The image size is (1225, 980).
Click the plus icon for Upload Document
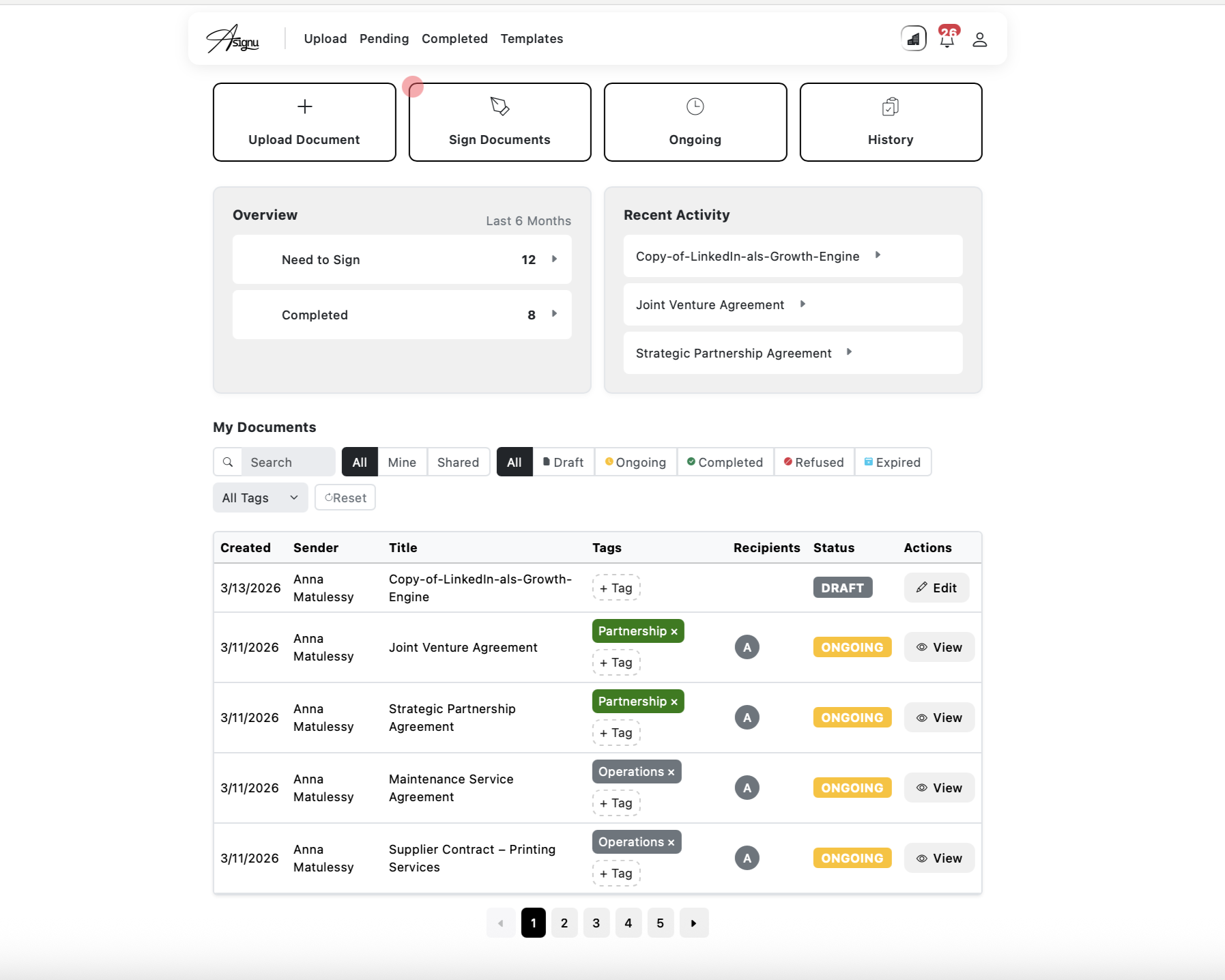[304, 106]
